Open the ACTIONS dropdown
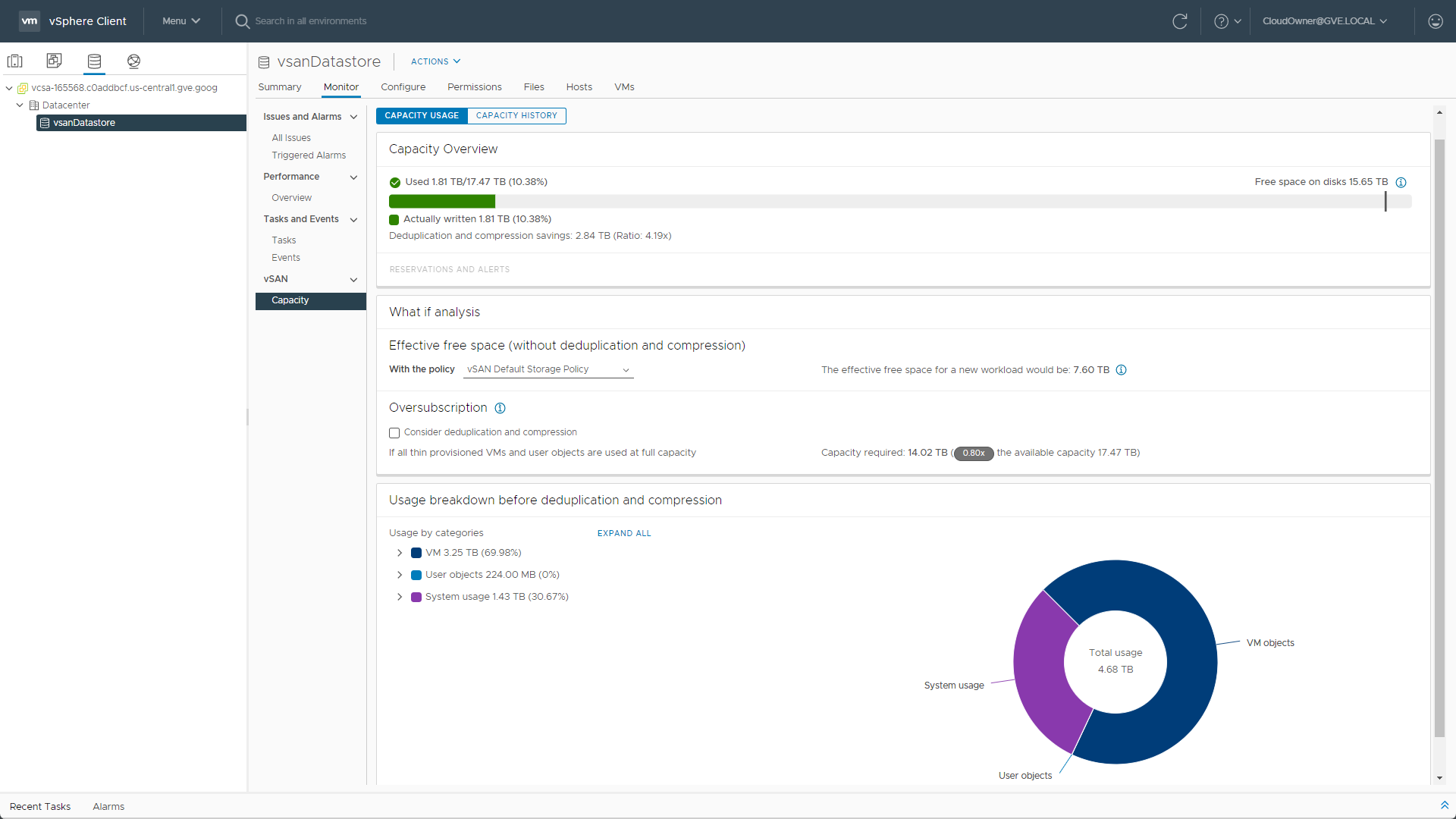The image size is (1456, 819). click(x=435, y=61)
